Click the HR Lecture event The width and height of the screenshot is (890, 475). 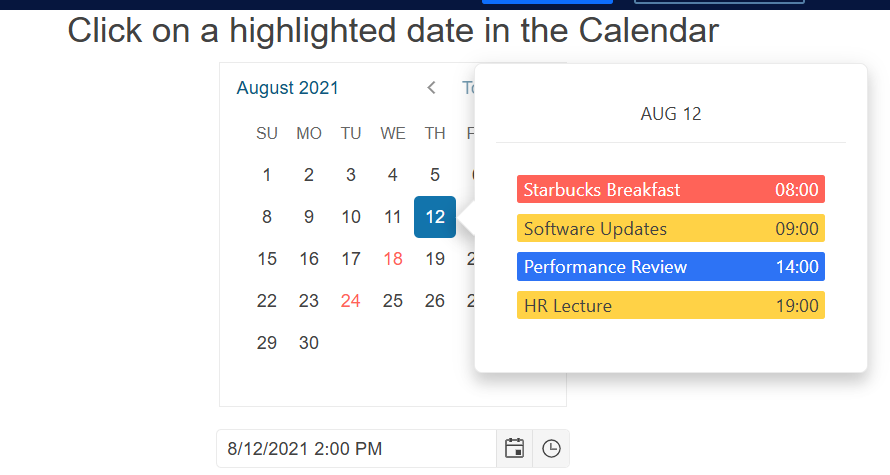coord(670,306)
